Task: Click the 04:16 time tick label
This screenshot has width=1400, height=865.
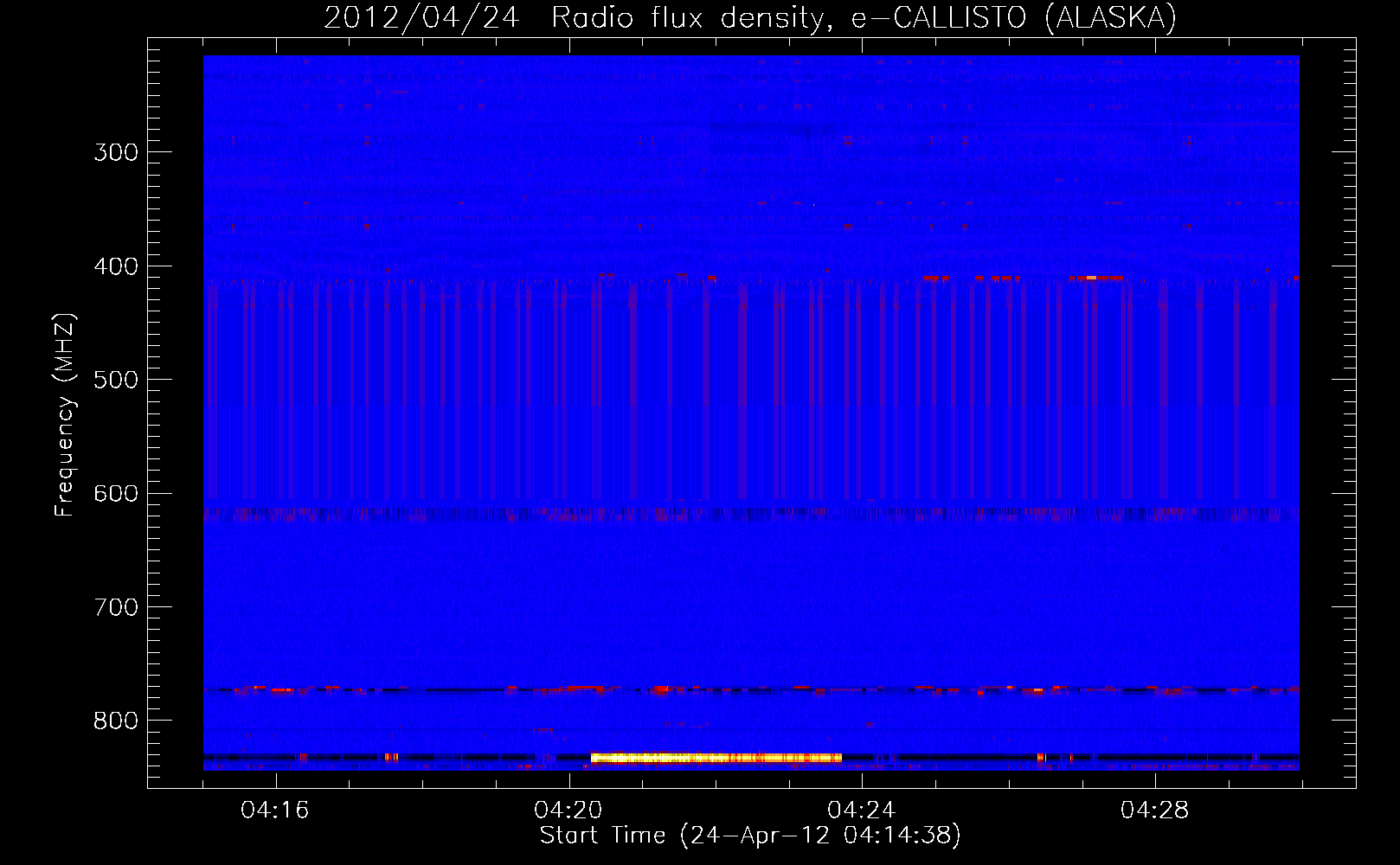Action: click(x=275, y=811)
